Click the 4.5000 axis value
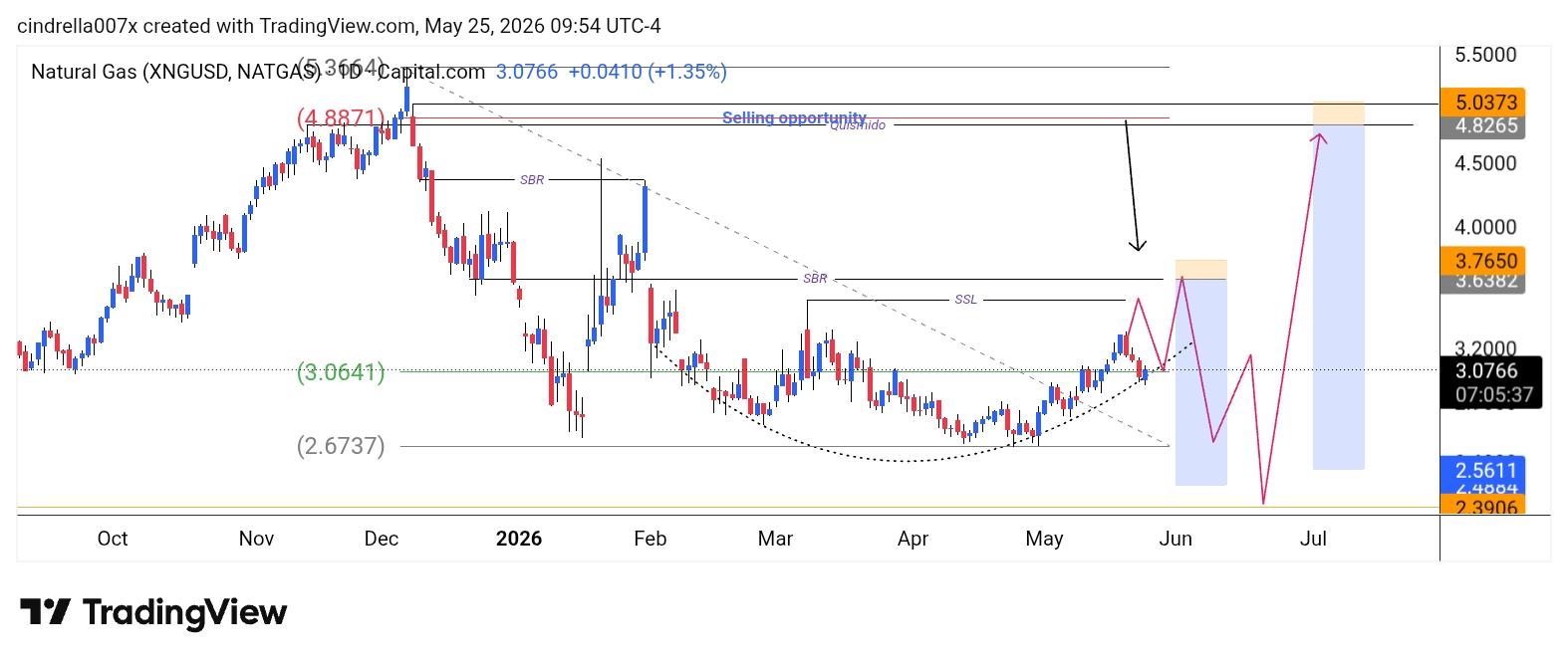1568x663 pixels. click(1486, 163)
